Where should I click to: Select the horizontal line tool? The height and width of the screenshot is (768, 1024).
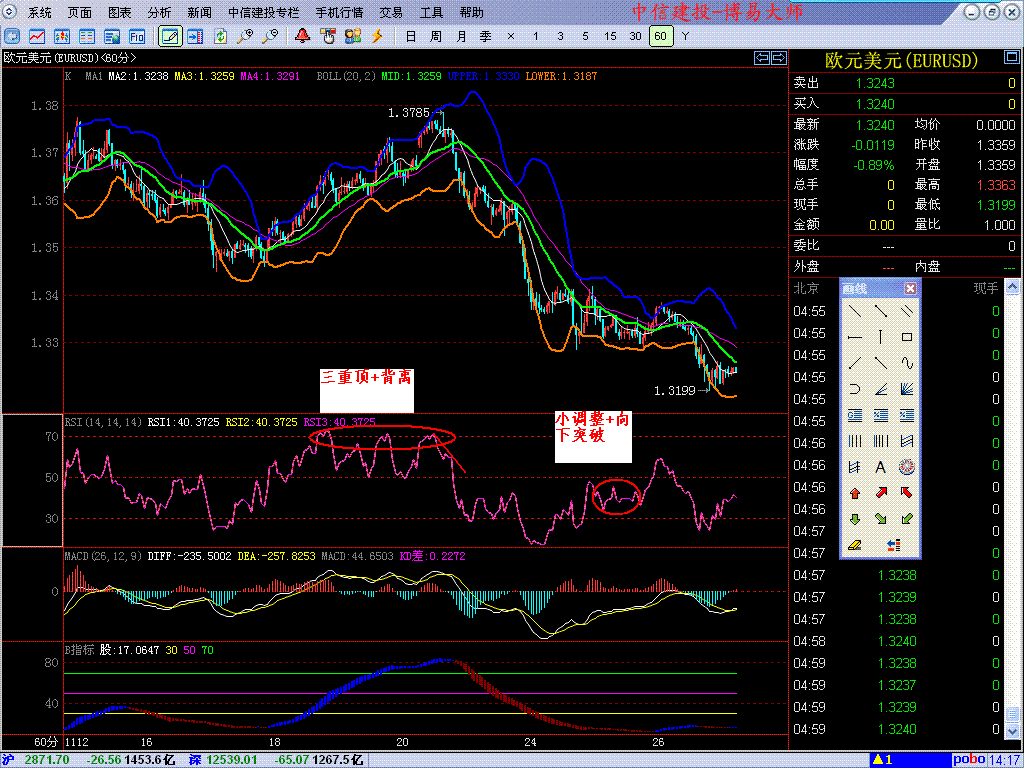[855, 337]
